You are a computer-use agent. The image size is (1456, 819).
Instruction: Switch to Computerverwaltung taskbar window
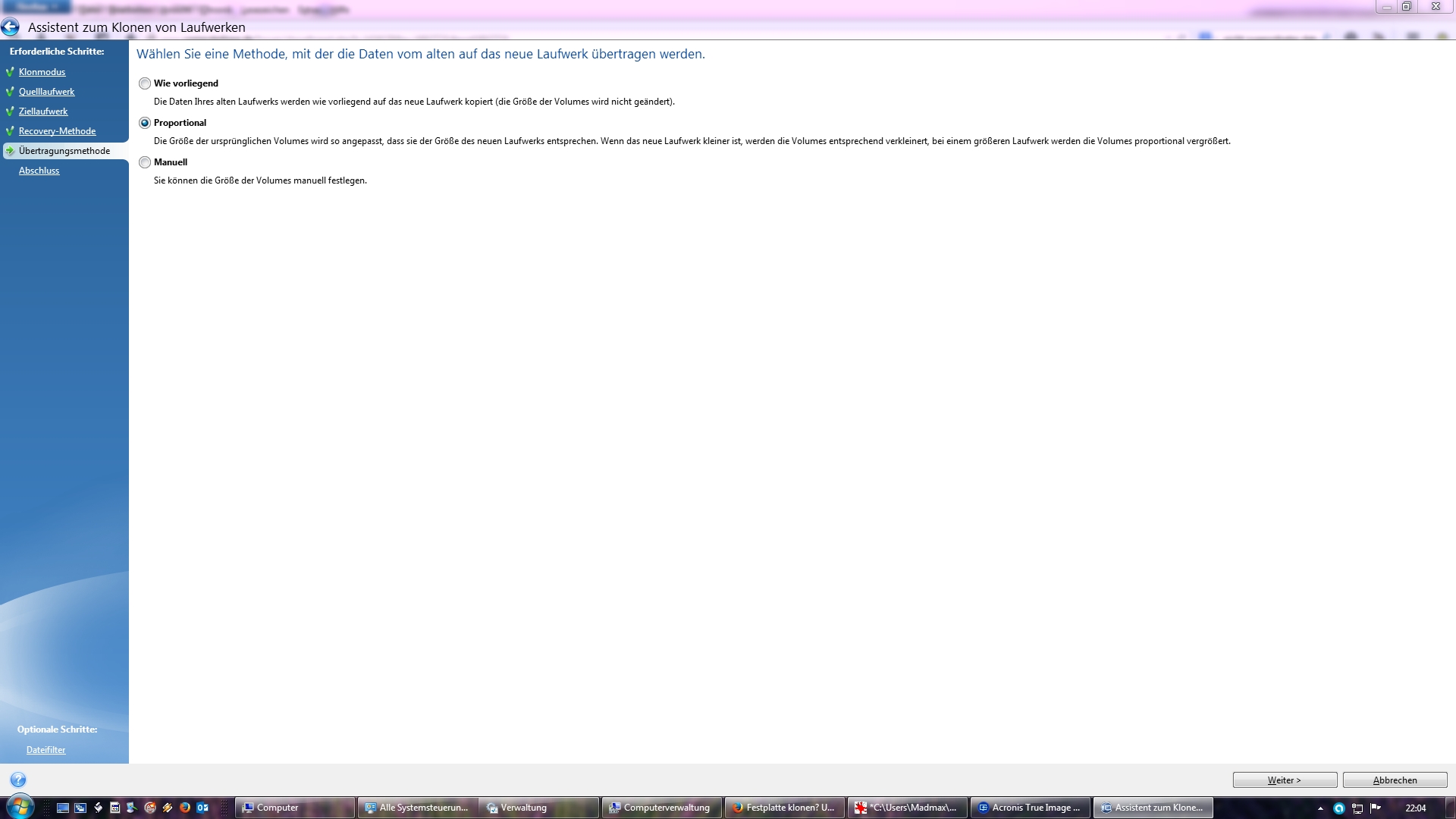(661, 808)
